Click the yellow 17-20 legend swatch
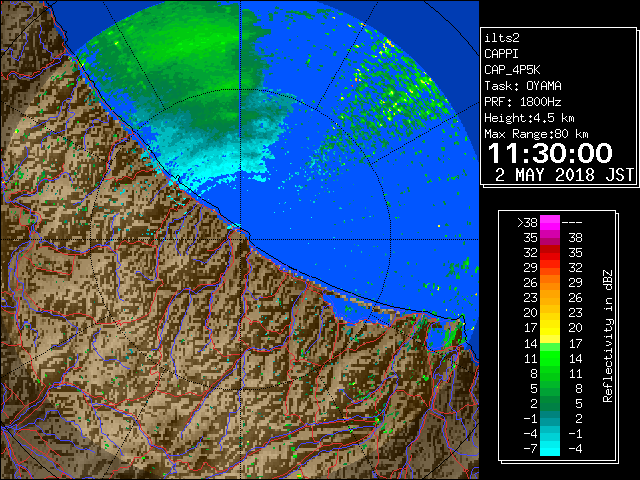Screen dimensions: 640x480 point(550,328)
